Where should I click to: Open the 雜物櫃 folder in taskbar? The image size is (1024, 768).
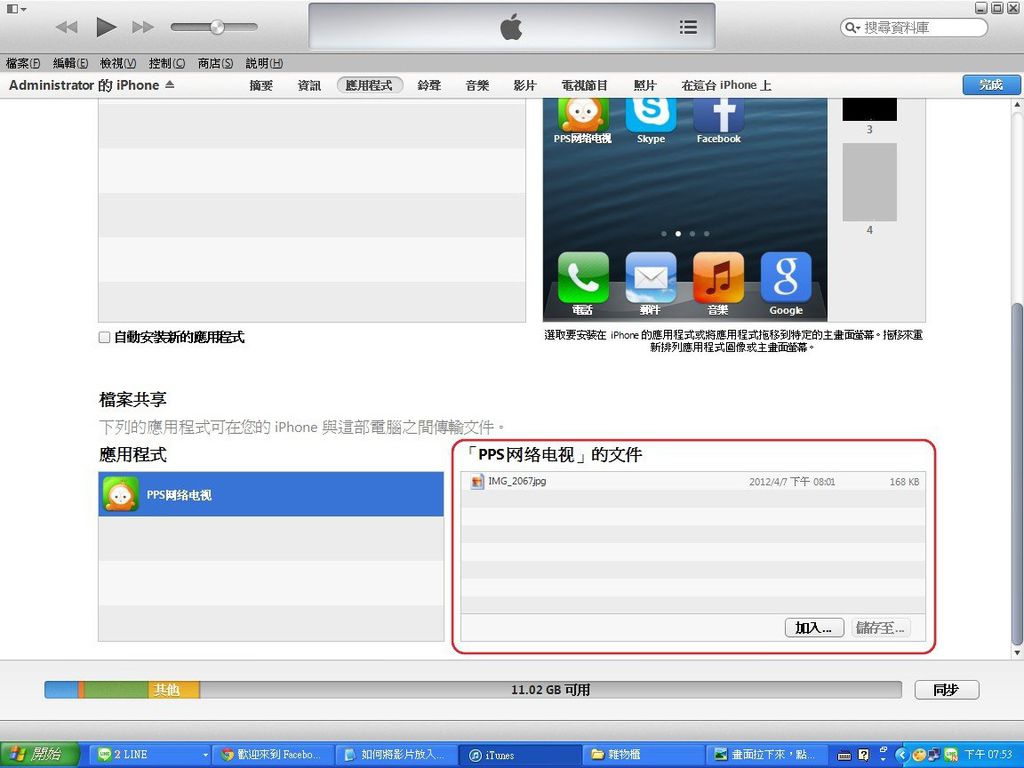pos(643,754)
